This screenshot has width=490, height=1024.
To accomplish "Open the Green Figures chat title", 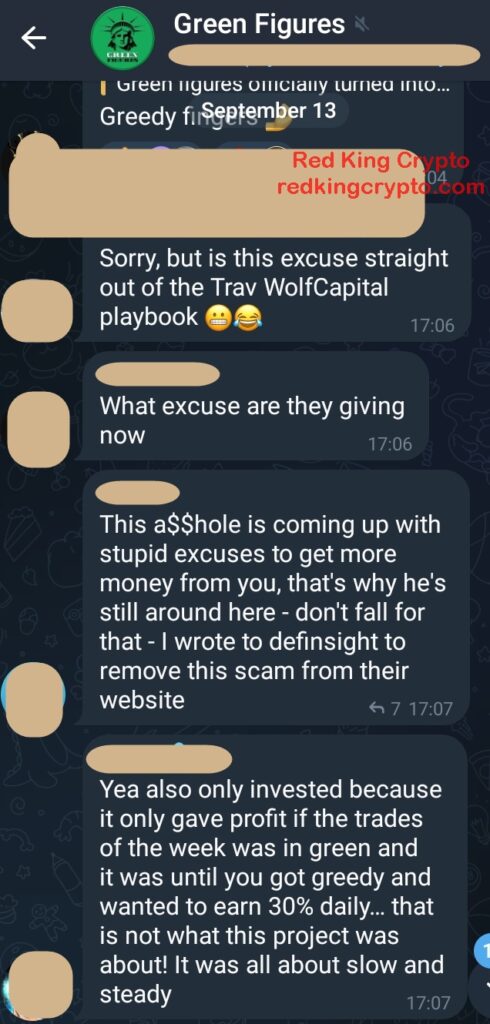I will tap(259, 24).
